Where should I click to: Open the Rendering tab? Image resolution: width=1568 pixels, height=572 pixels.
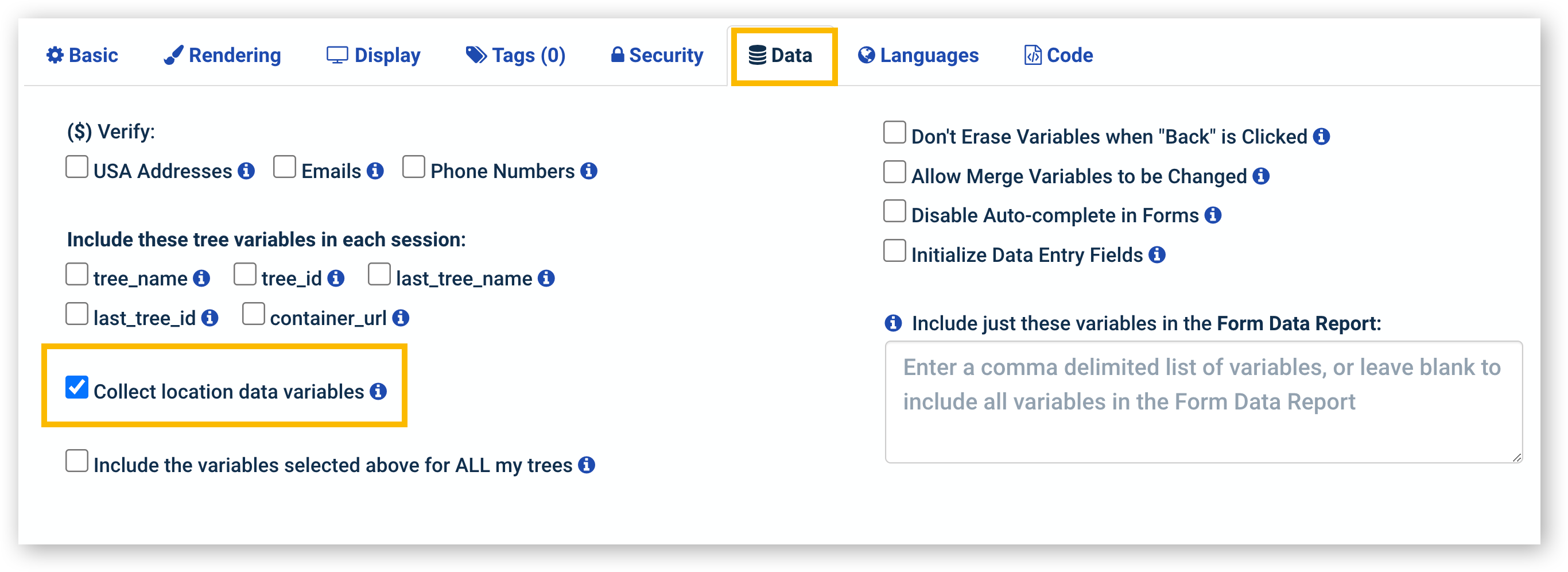coord(222,56)
